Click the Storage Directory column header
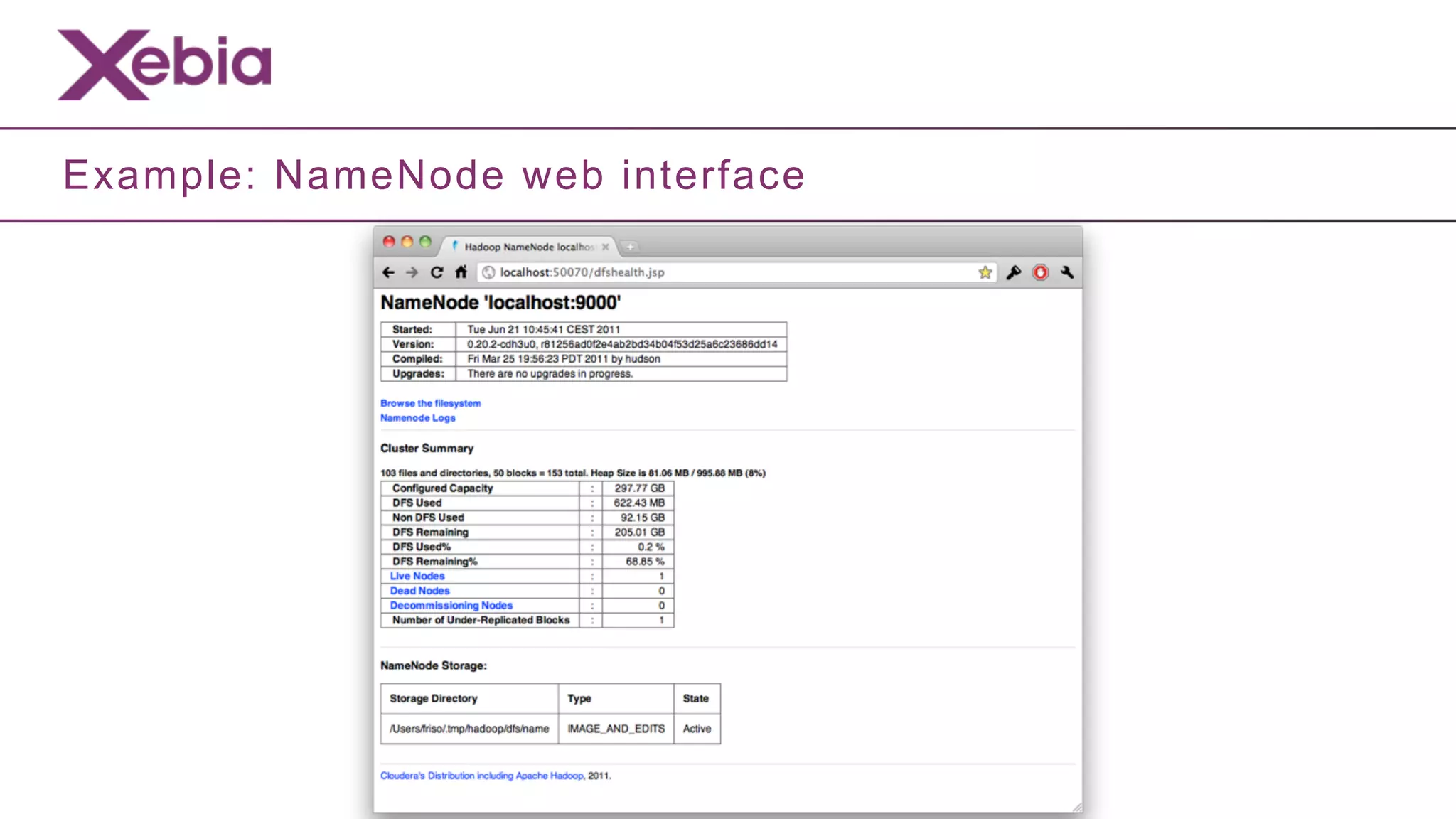This screenshot has width=1456, height=819. pos(433,699)
